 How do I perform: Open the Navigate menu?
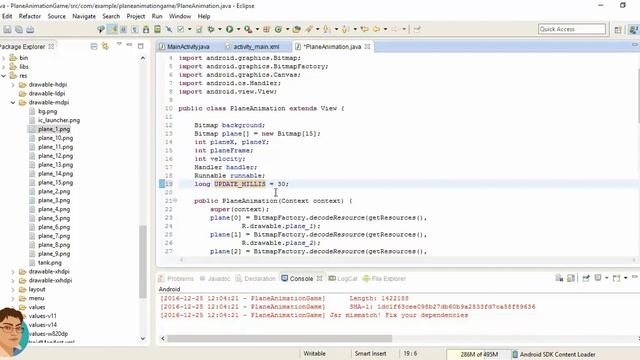pos(84,16)
